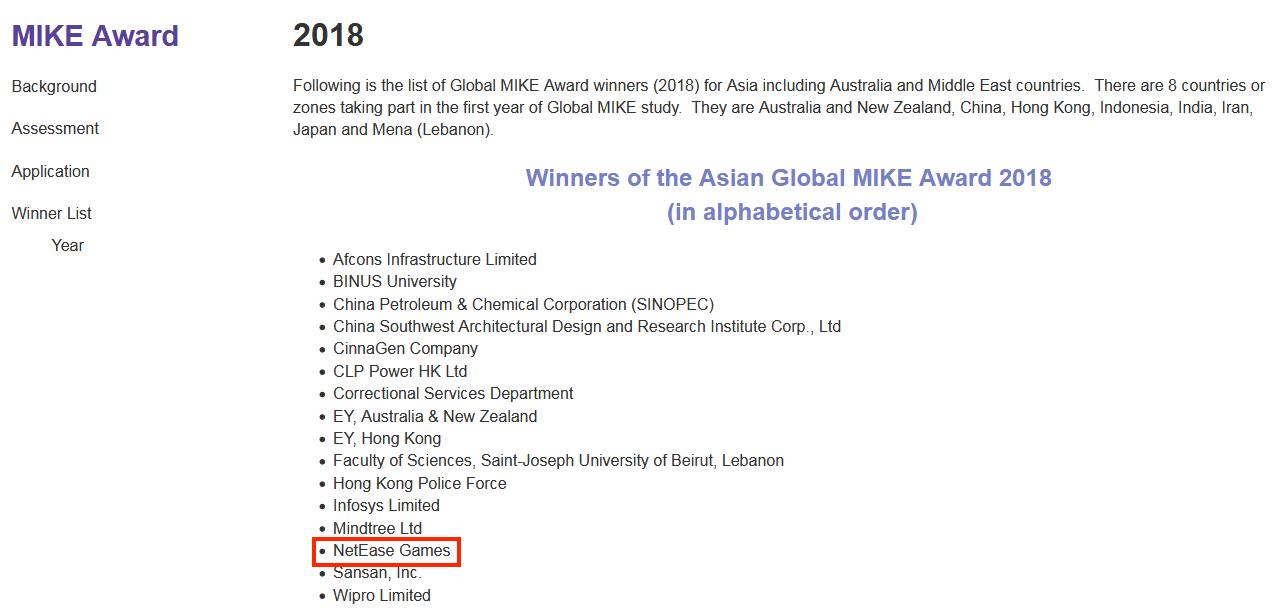This screenshot has width=1288, height=614.
Task: Select the Application navigation item
Action: 50,171
